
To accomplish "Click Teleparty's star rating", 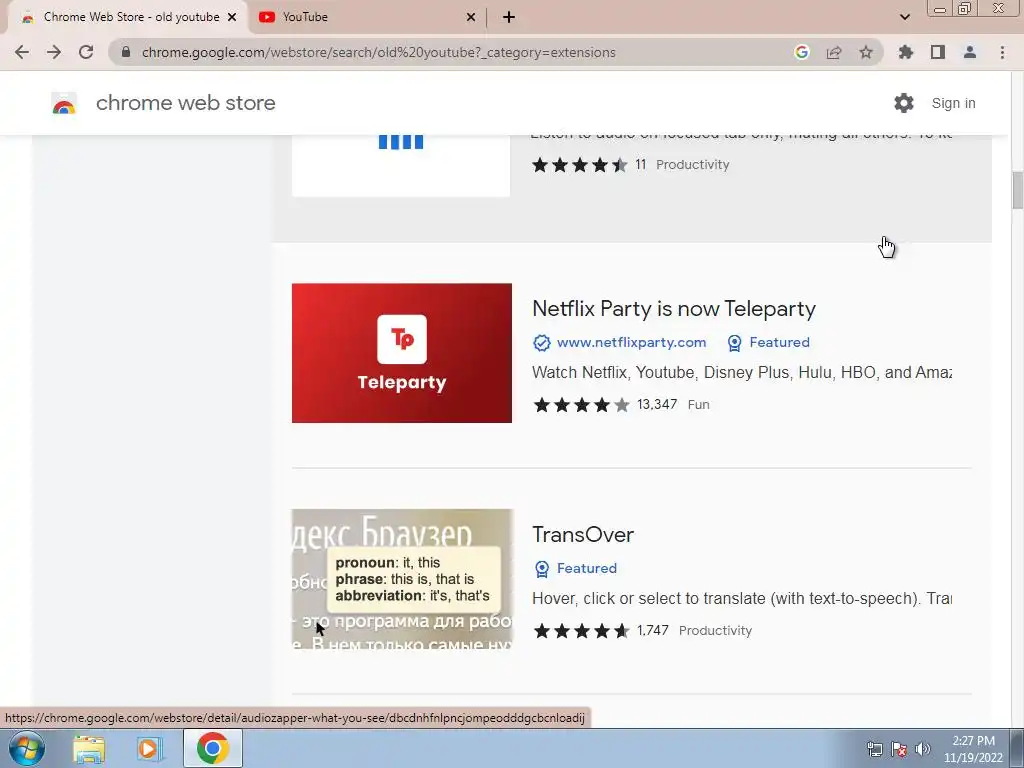I will (x=581, y=405).
